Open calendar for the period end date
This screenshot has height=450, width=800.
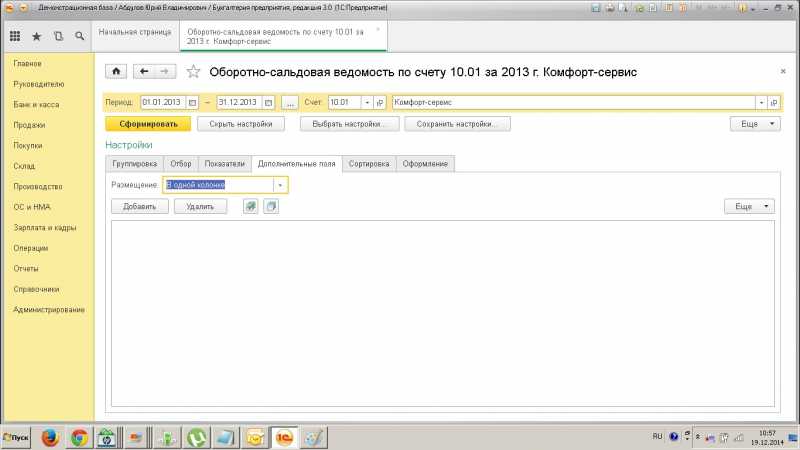click(x=268, y=103)
